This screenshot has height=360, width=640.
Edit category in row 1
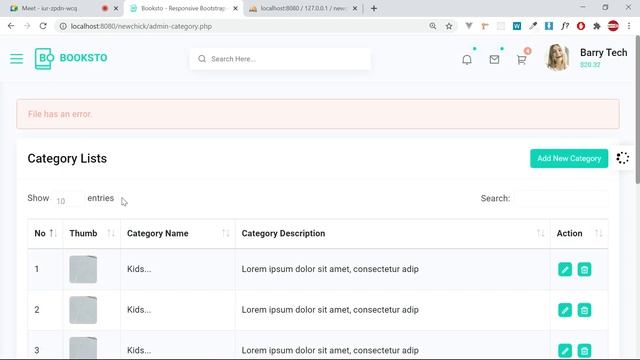(565, 269)
